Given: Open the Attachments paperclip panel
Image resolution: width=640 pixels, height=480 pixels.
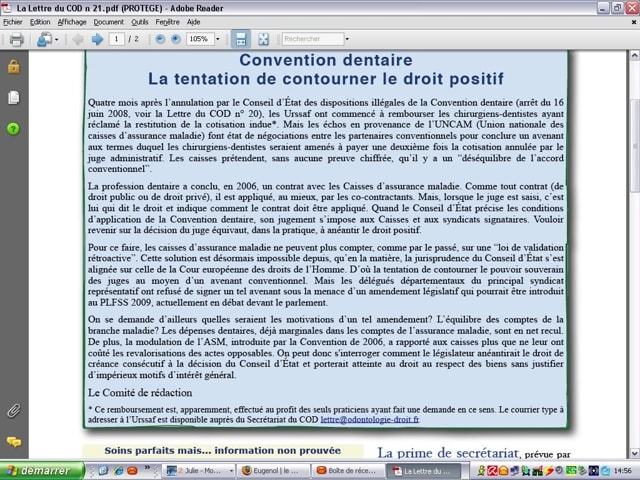Looking at the screenshot, I should tap(13, 410).
